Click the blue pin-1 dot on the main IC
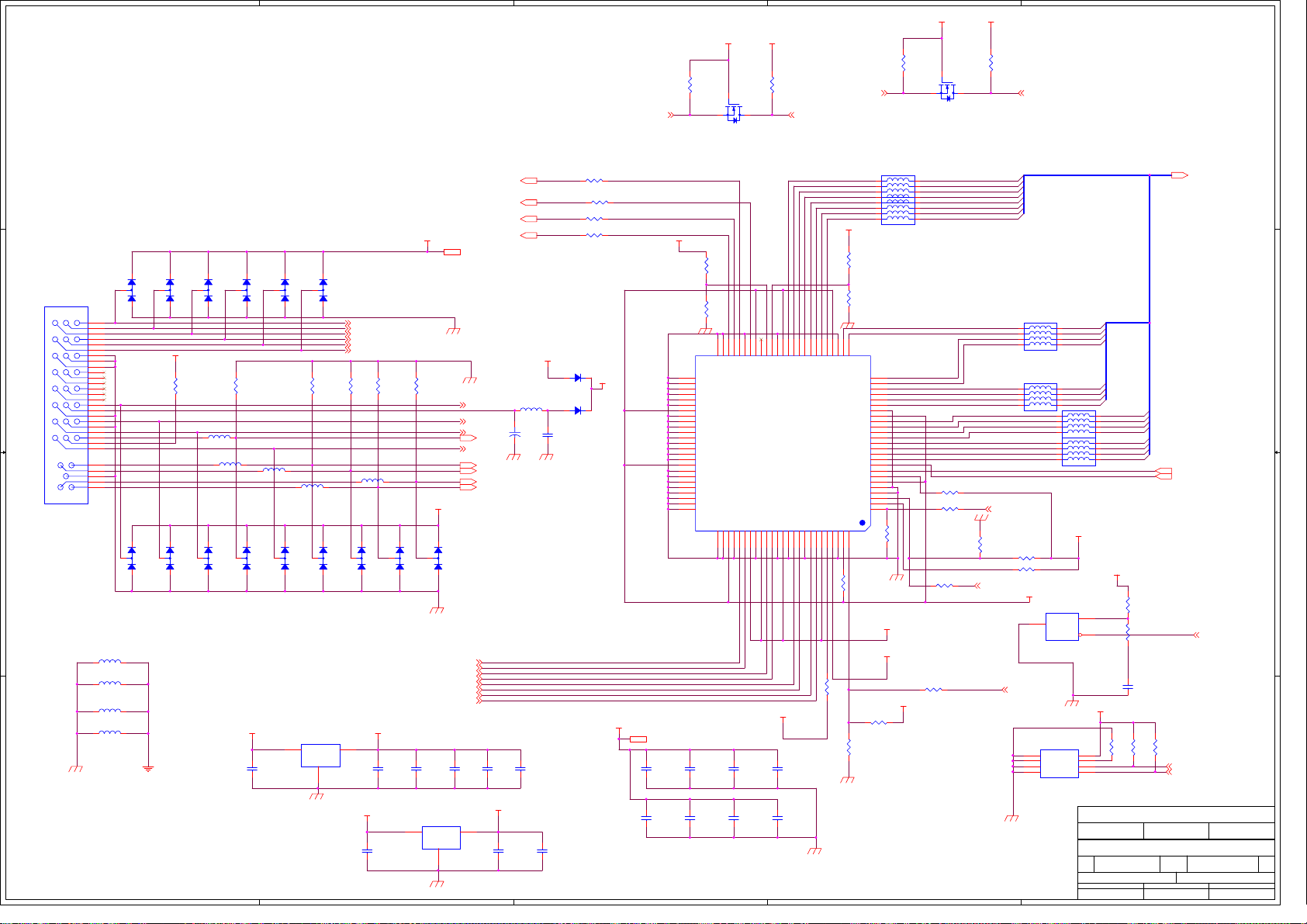This screenshot has height=924, width=1307. (862, 523)
